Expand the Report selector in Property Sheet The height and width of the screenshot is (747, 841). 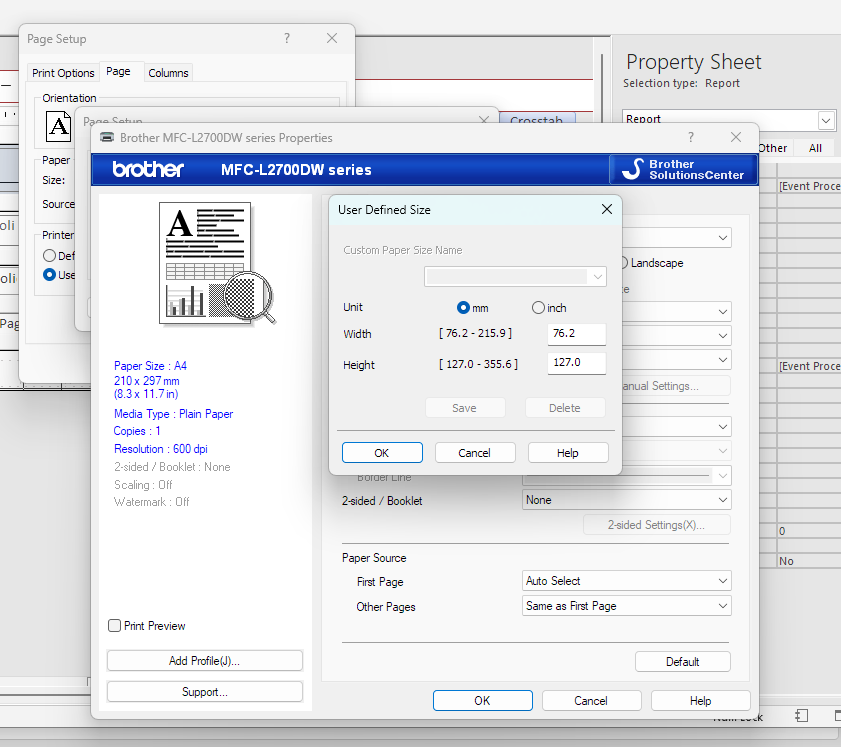[x=825, y=120]
